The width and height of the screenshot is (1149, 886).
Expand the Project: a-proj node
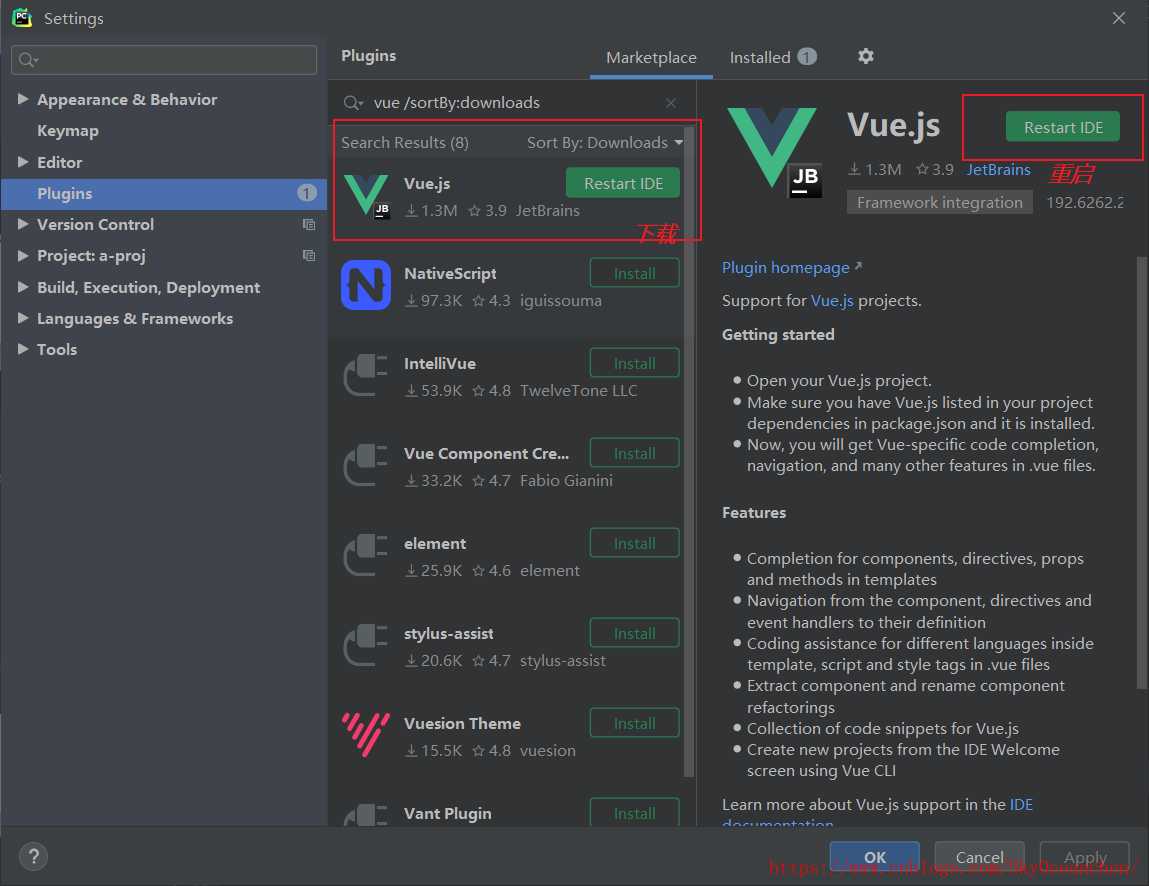(23, 255)
